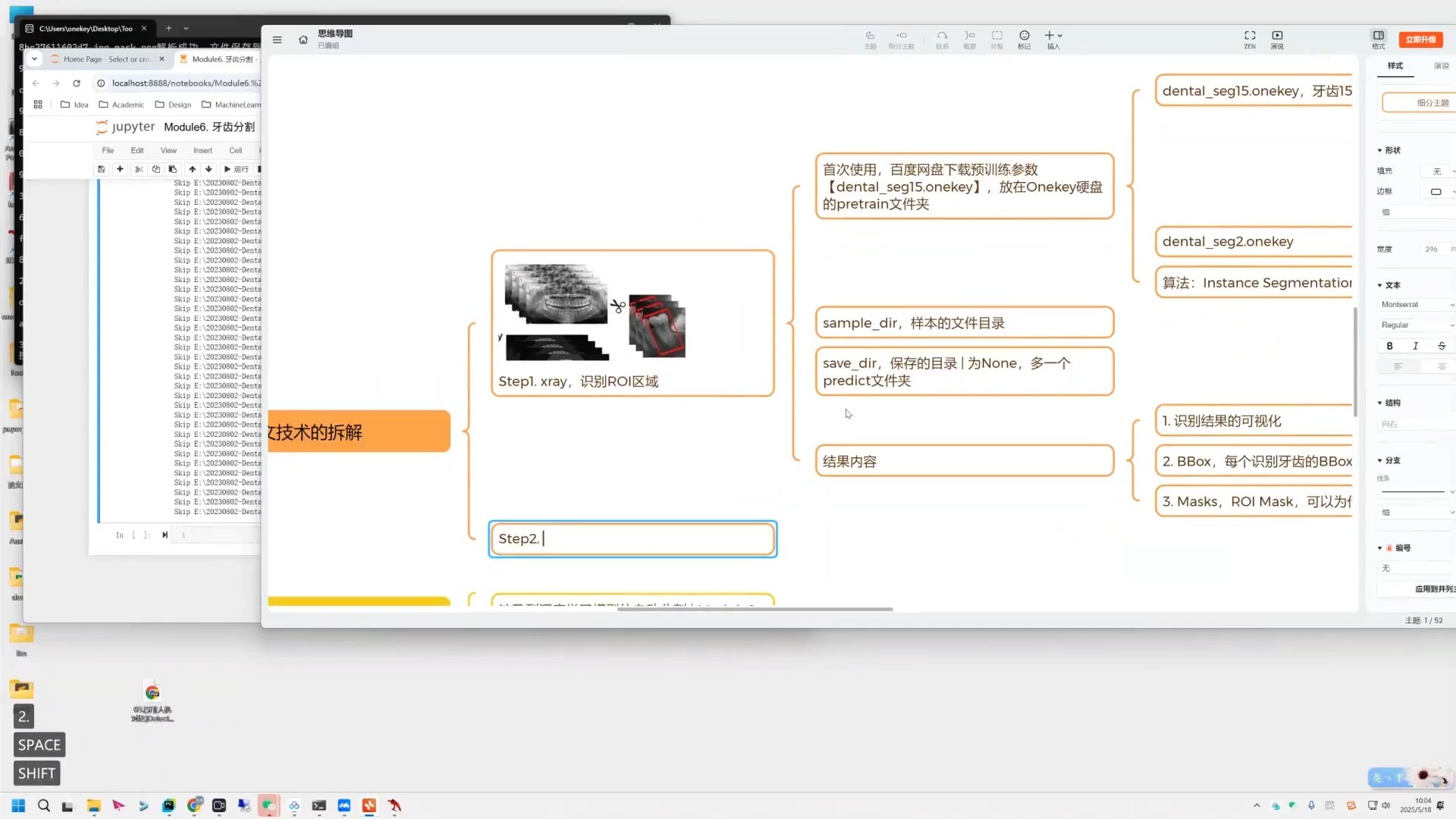Toggle bold text formatting

[1389, 346]
